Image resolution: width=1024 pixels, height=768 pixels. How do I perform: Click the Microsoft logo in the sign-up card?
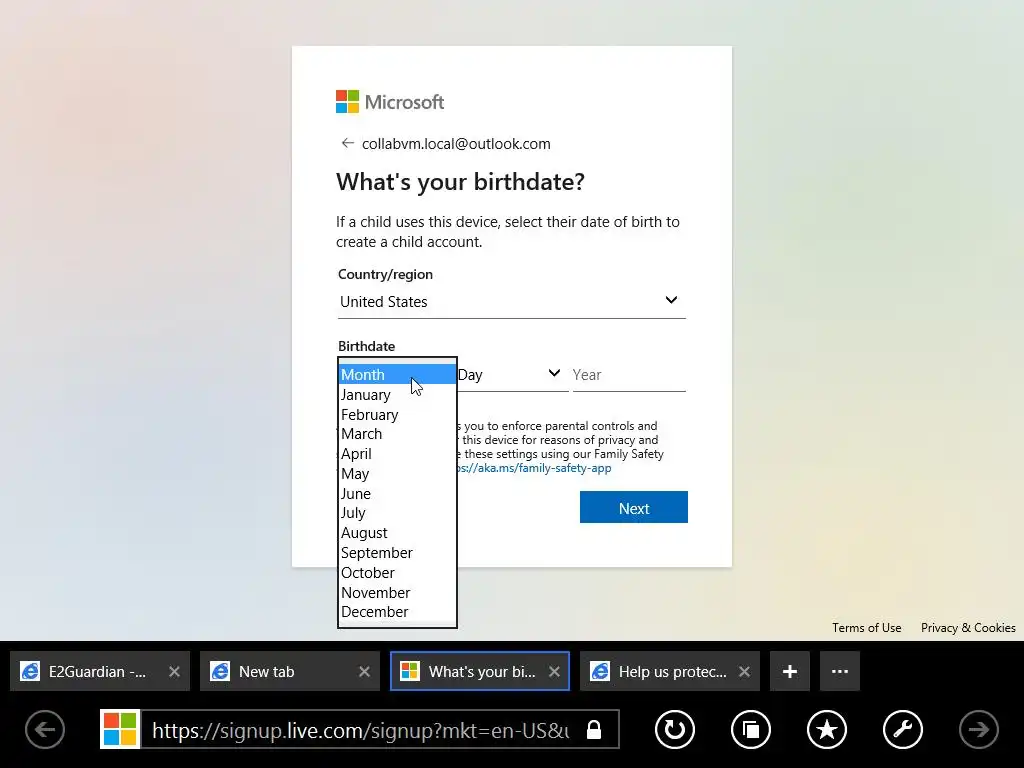click(x=390, y=102)
